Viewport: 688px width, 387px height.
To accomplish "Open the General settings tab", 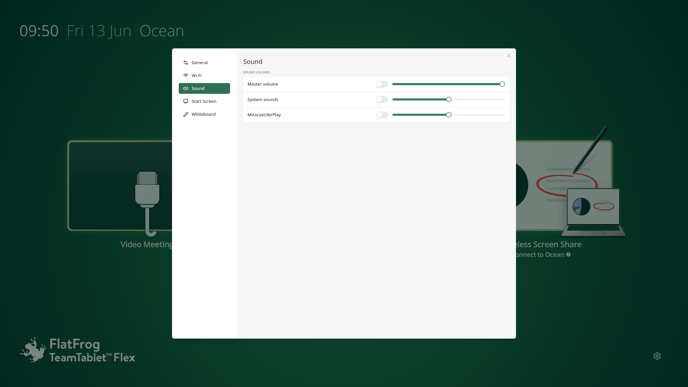I will click(204, 63).
